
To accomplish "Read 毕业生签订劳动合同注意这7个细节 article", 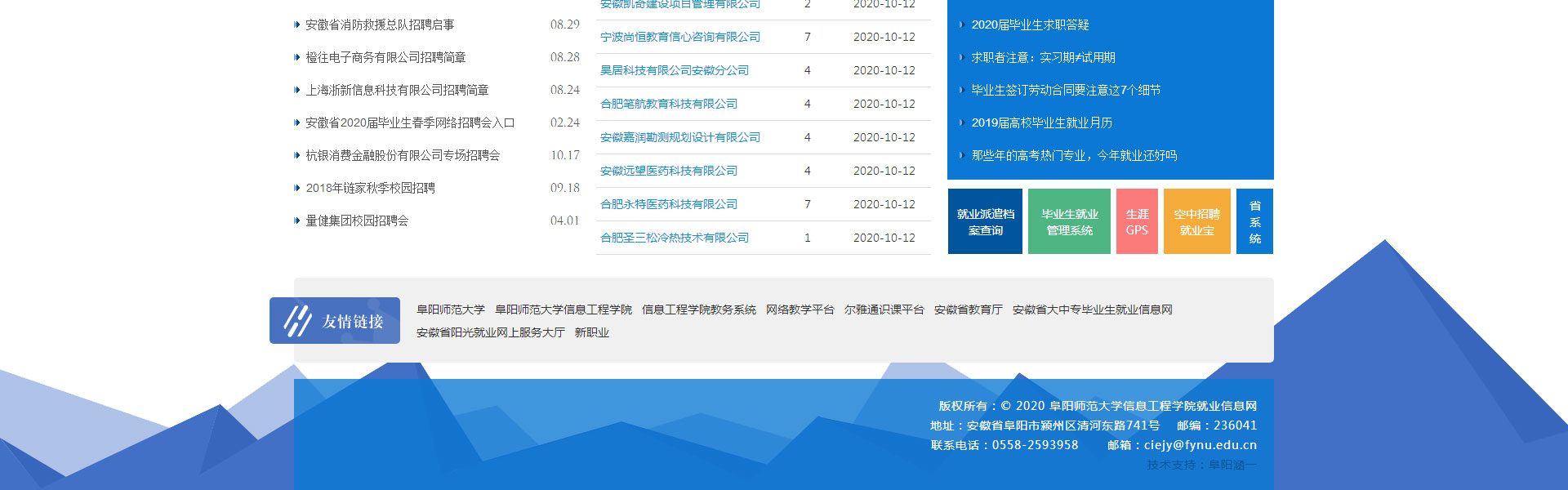I will [x=1066, y=91].
